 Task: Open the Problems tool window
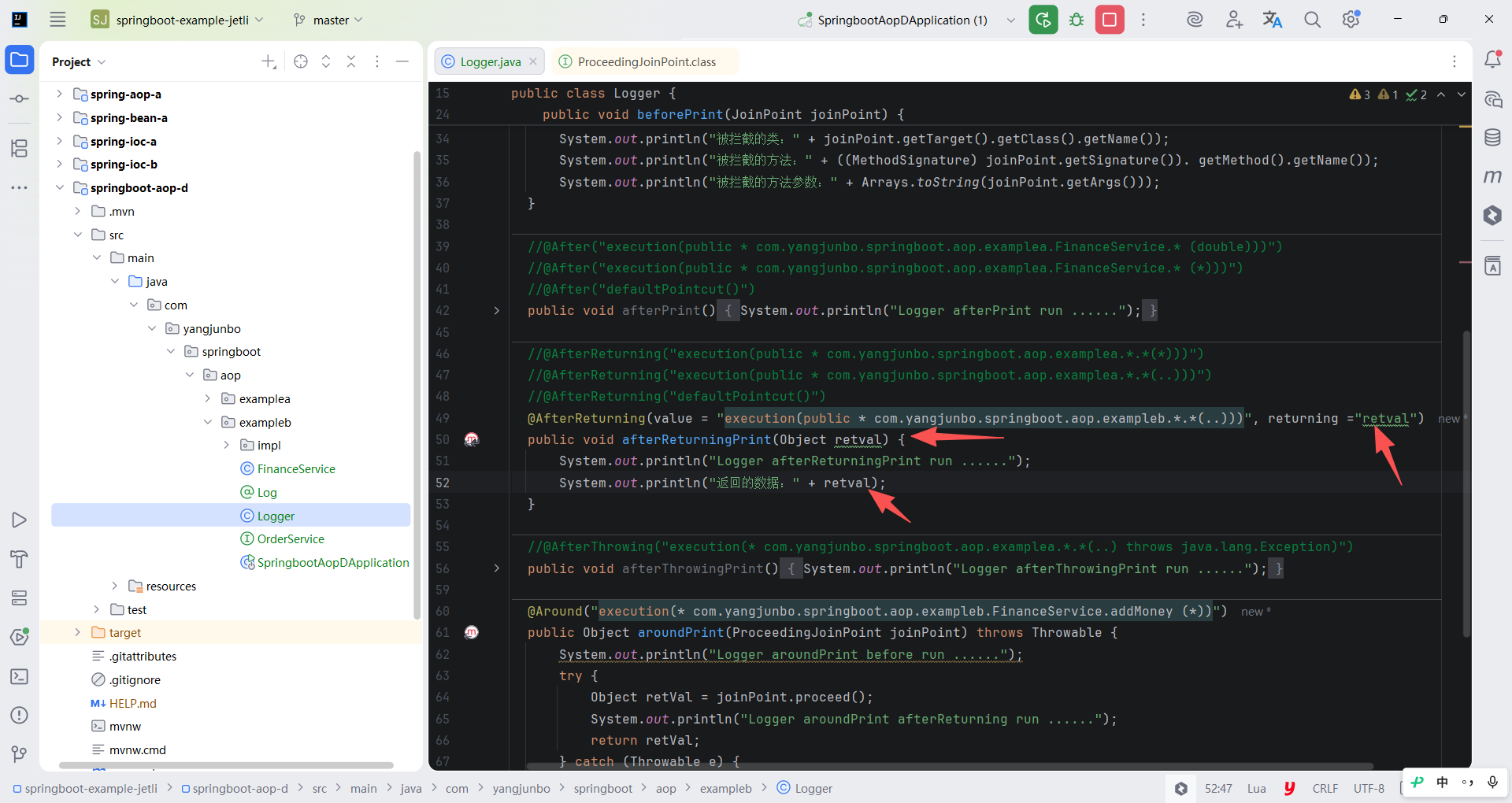pos(20,715)
